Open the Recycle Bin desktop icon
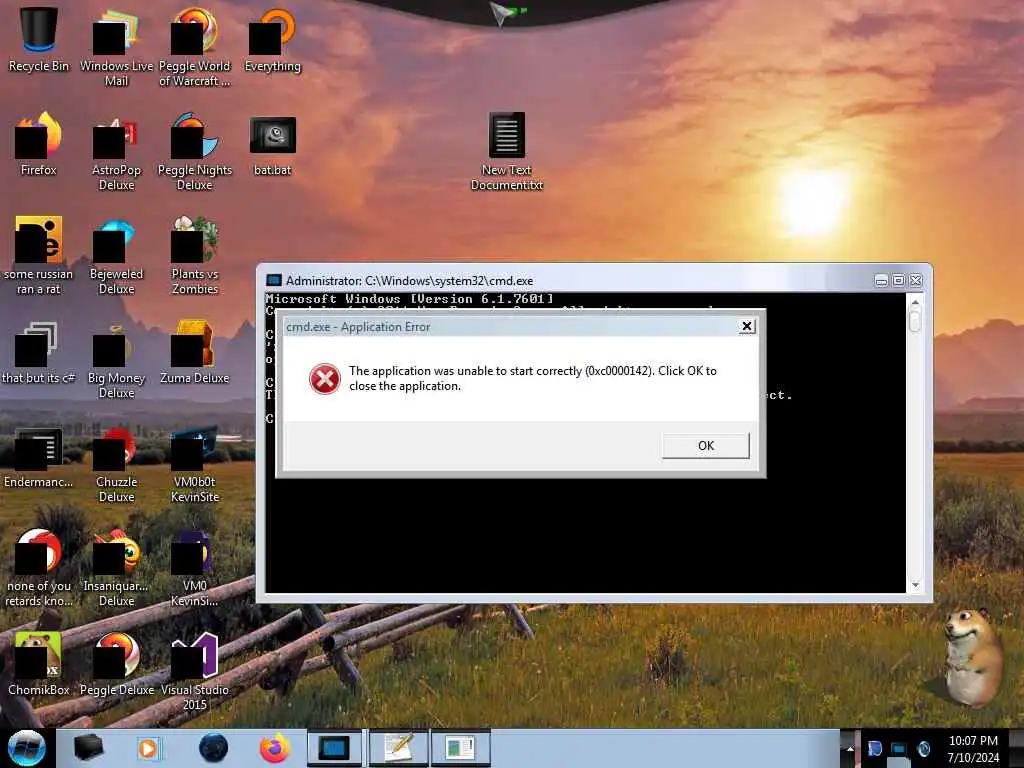 (39, 39)
